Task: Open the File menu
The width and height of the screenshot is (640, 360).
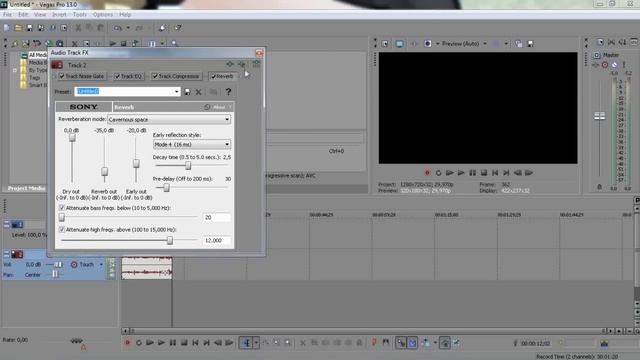Action: [x=7, y=14]
